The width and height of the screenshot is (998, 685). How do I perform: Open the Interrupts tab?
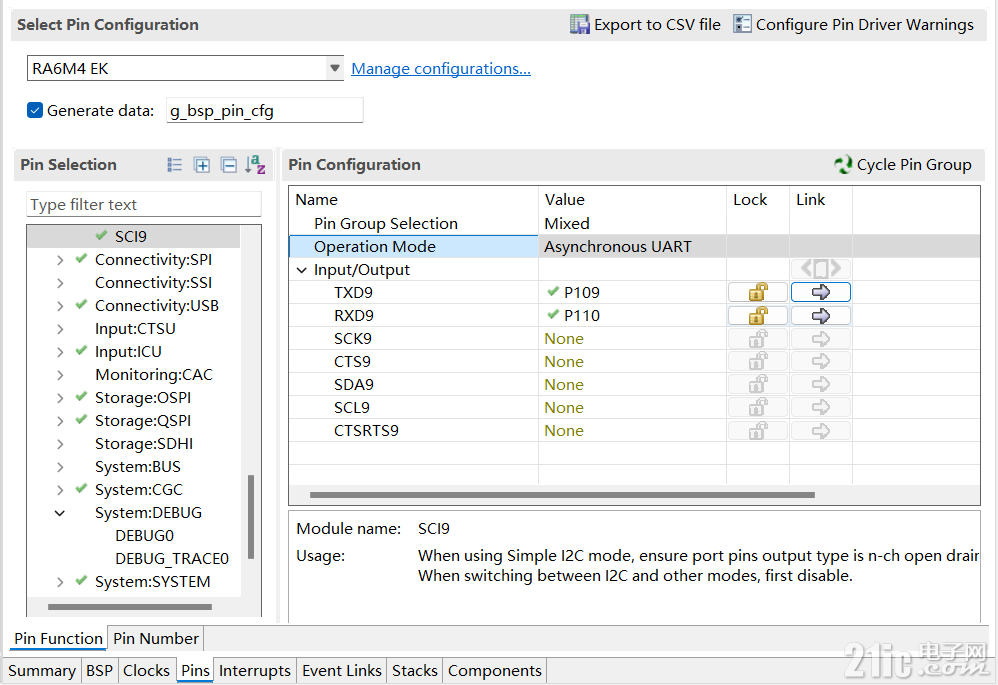pos(255,670)
